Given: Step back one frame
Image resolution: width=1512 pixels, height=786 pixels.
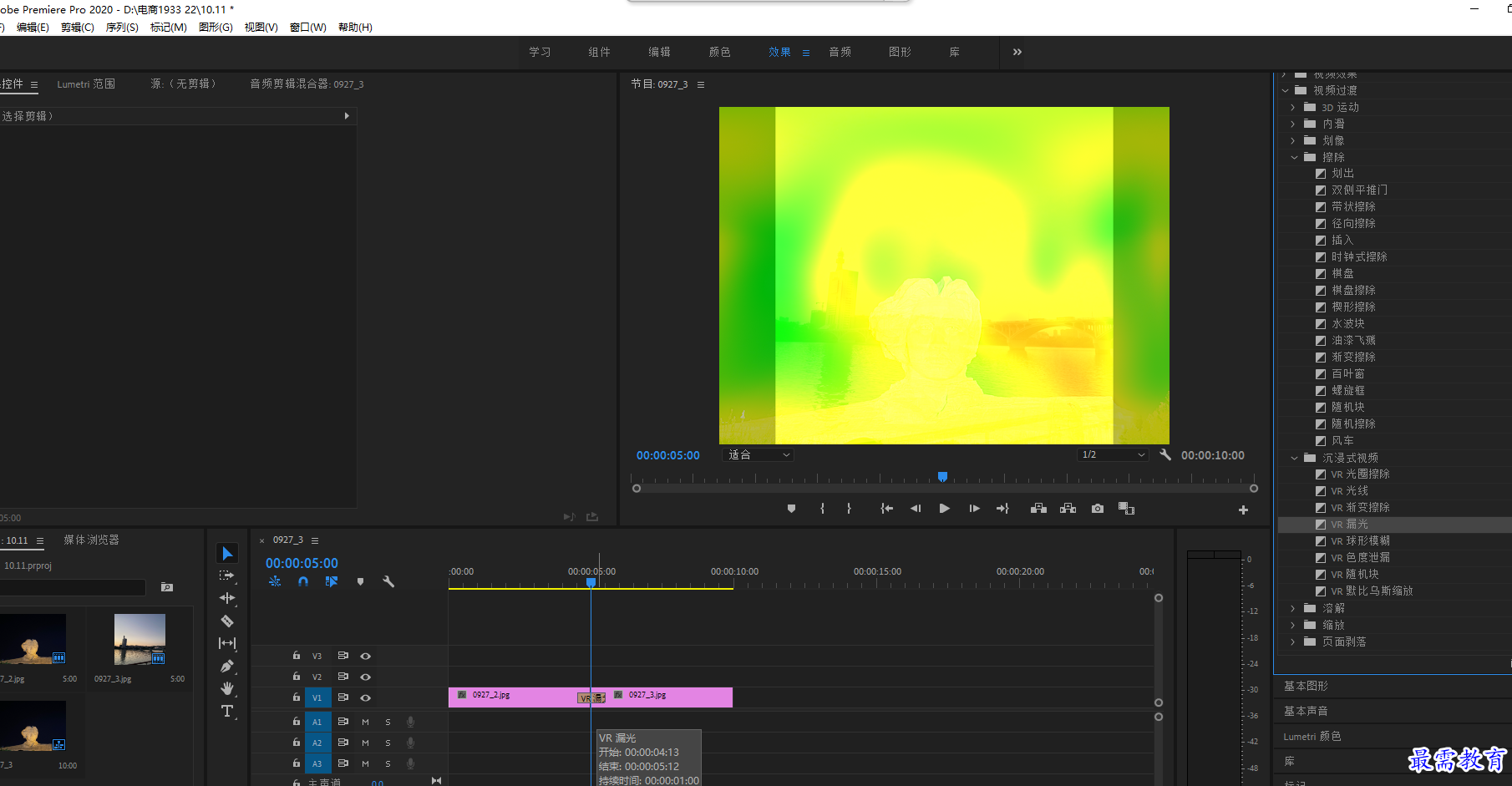Looking at the screenshot, I should (x=916, y=509).
